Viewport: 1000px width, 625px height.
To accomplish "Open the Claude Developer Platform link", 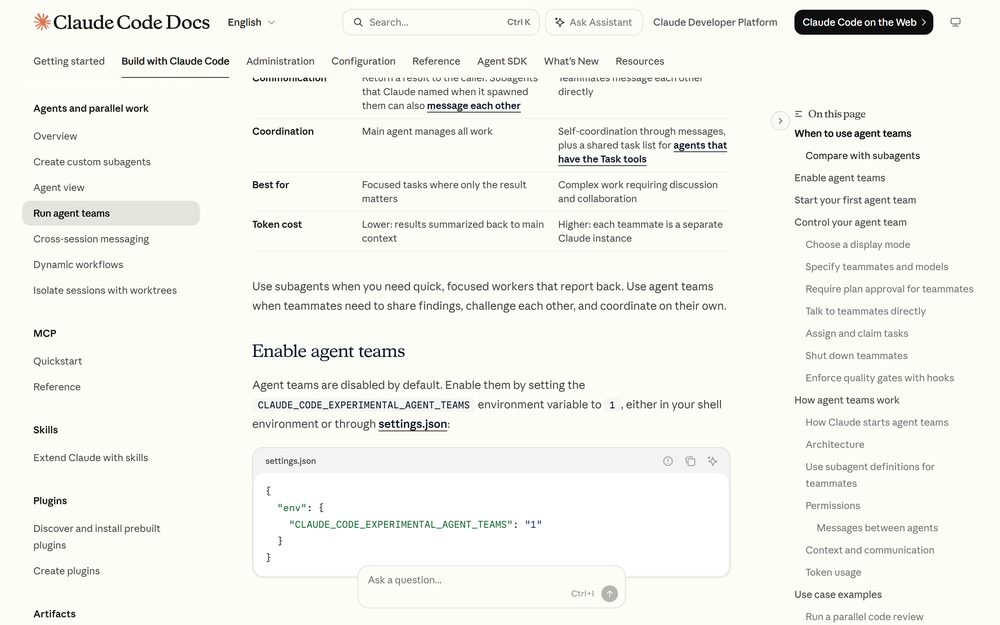I will 715,22.
